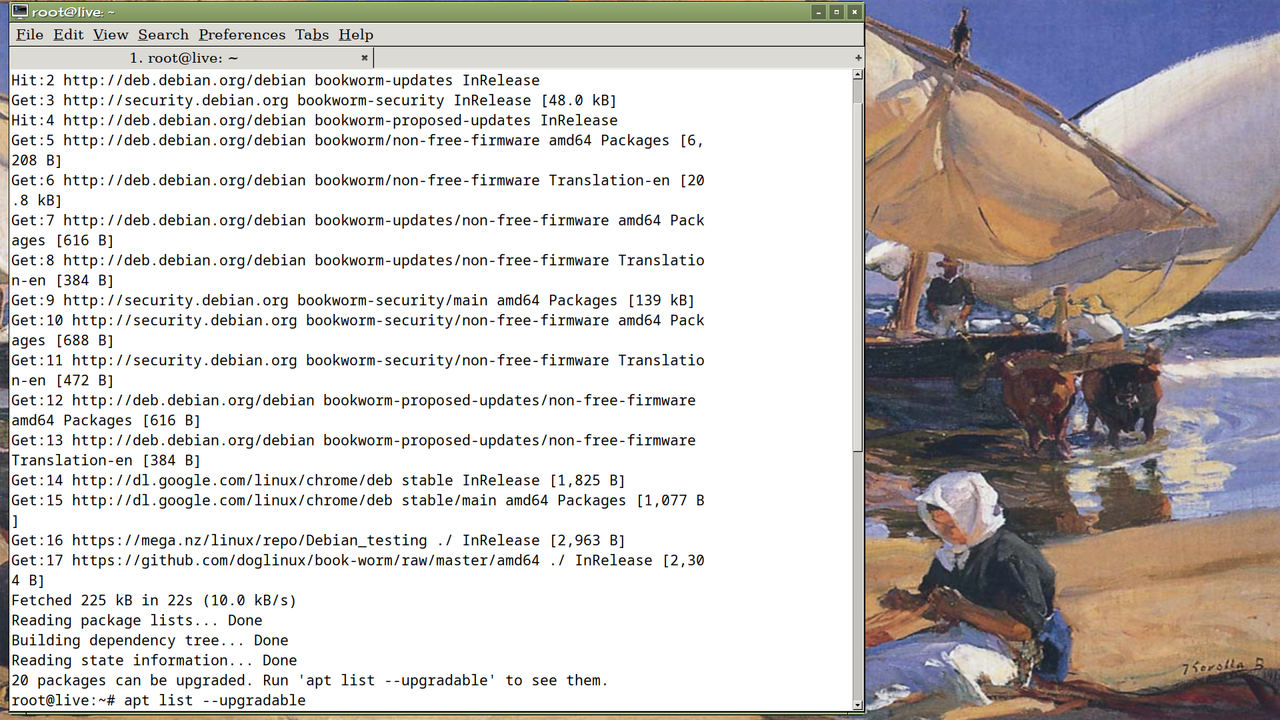
Task: Click the scrollbar up arrow
Action: (857, 75)
